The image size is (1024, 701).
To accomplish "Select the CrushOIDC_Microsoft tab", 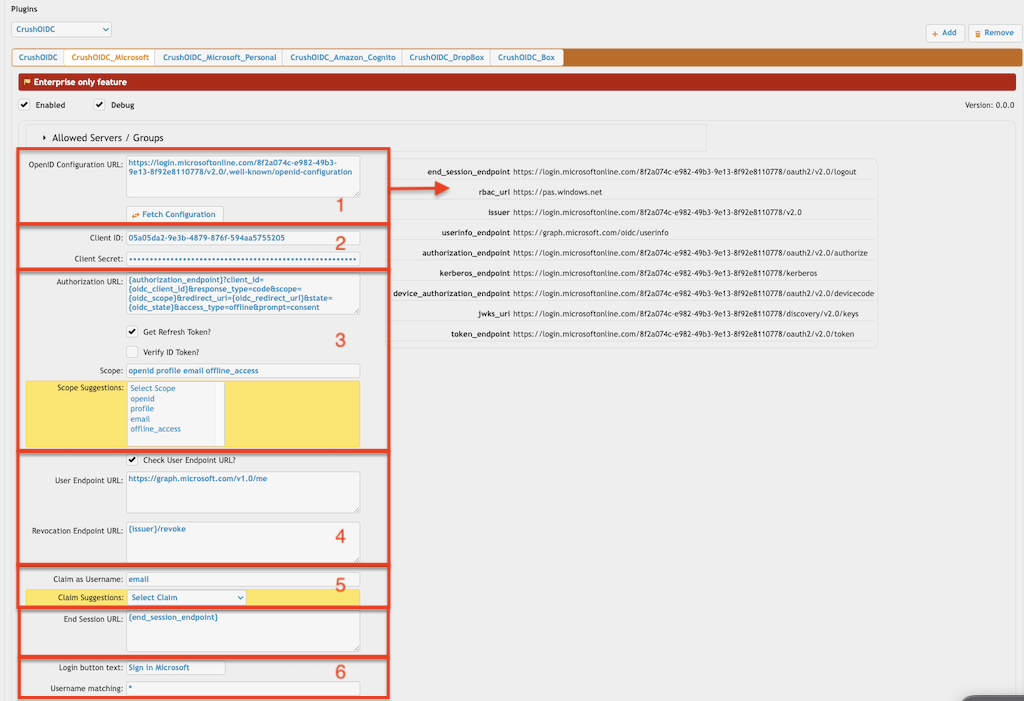I will [x=110, y=57].
